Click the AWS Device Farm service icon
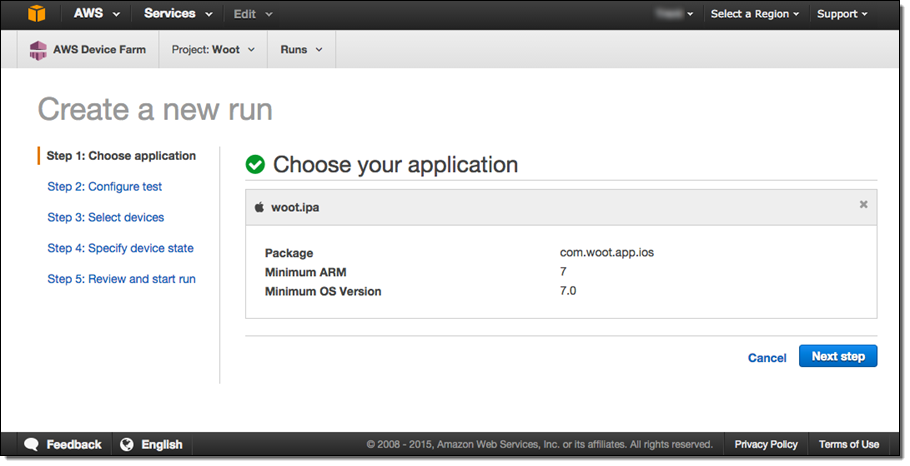Image resolution: width=910 pixels, height=466 pixels. point(38,50)
